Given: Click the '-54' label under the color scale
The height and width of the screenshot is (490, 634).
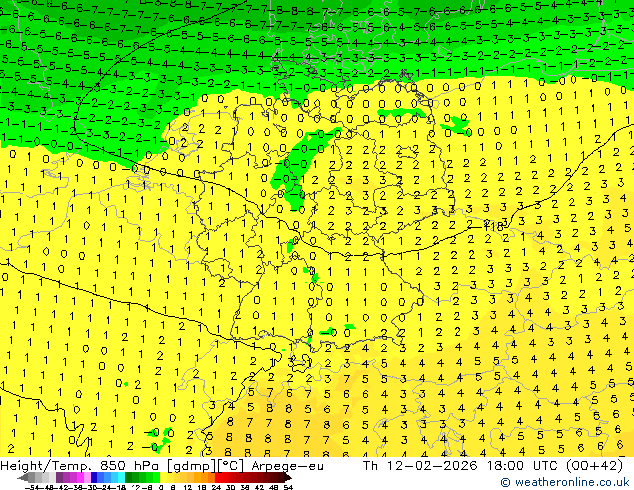Looking at the screenshot, I should click(x=32, y=488).
